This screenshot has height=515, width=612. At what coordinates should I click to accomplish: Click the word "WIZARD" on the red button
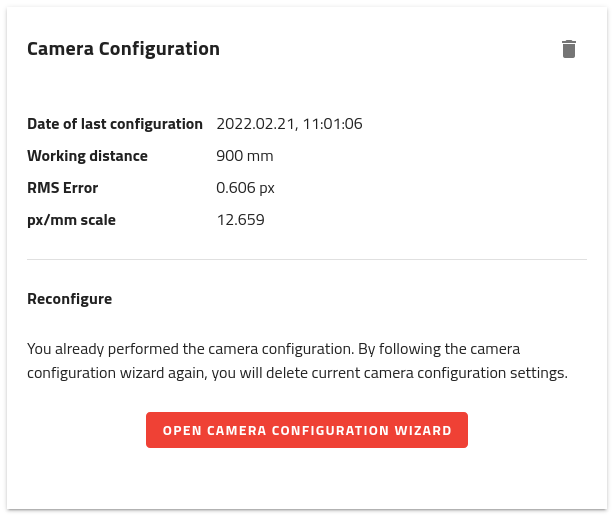[423, 430]
